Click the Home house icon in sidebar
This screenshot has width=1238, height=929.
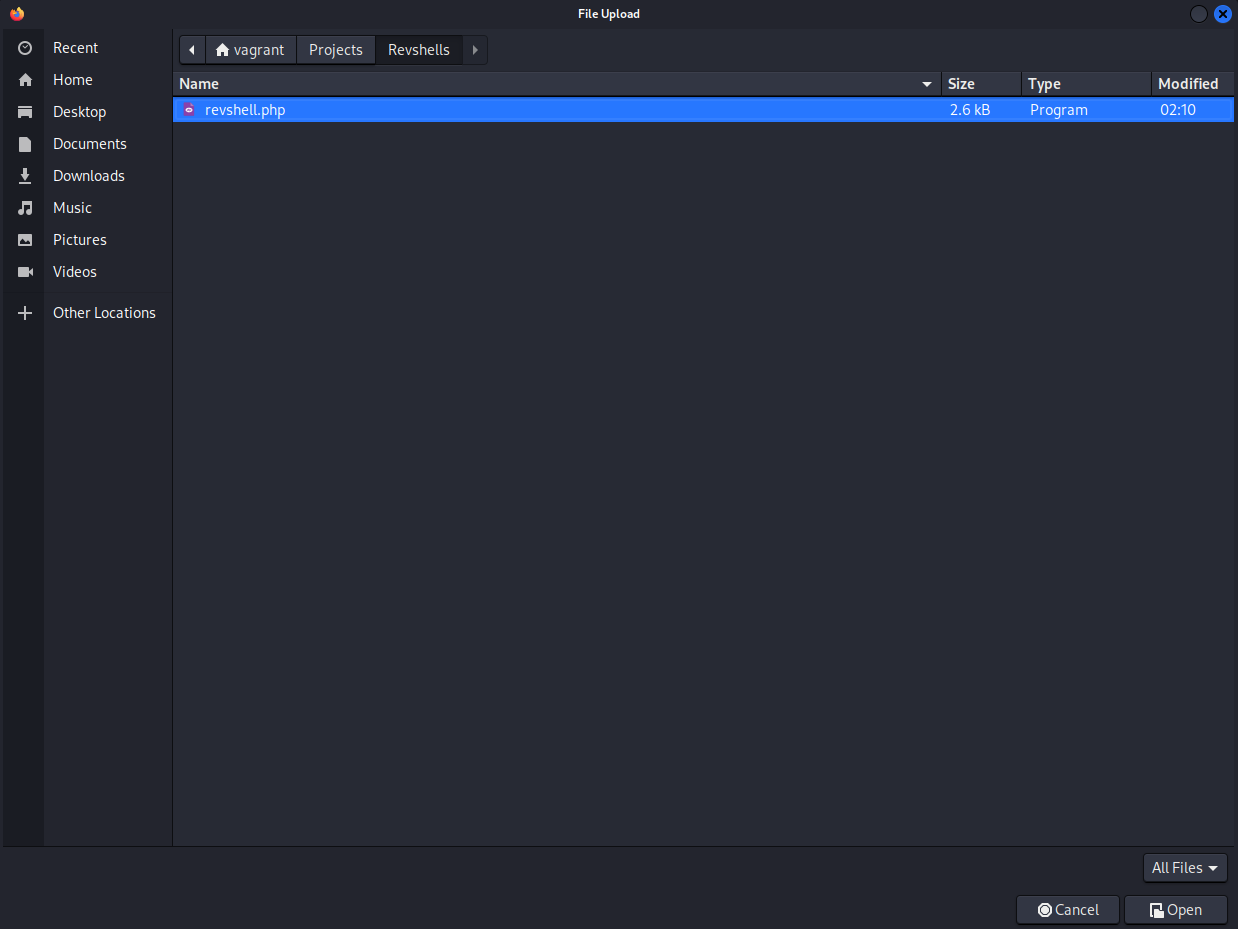pyautogui.click(x=25, y=80)
